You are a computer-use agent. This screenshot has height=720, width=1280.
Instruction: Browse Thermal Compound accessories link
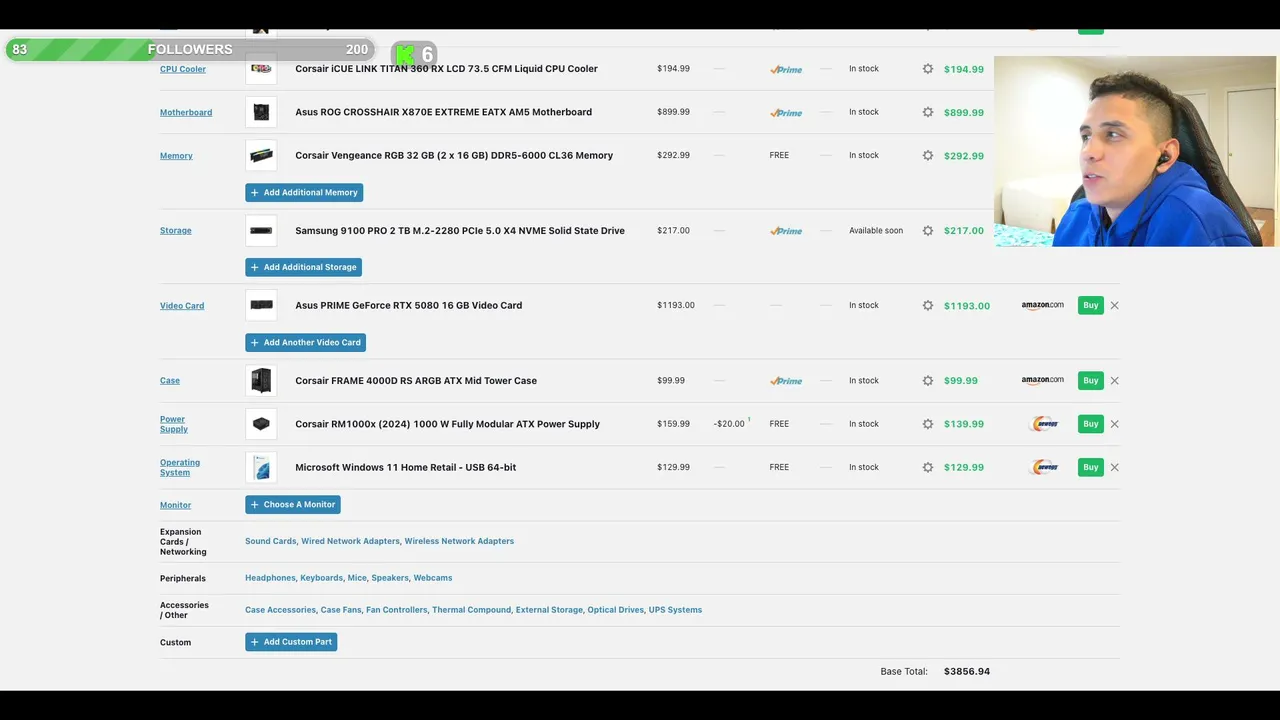click(471, 610)
